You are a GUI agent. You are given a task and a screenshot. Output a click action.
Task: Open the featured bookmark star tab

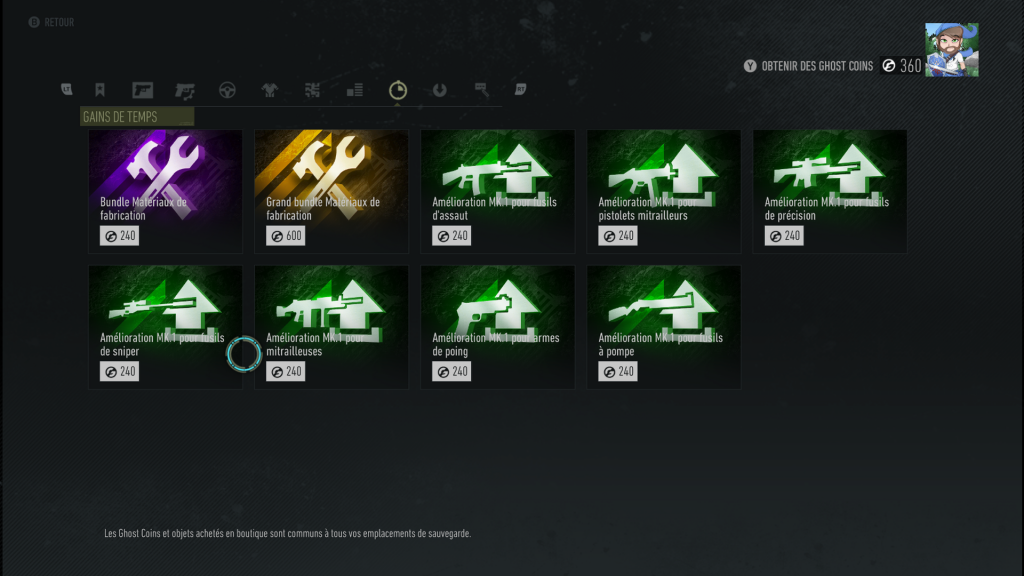(100, 89)
